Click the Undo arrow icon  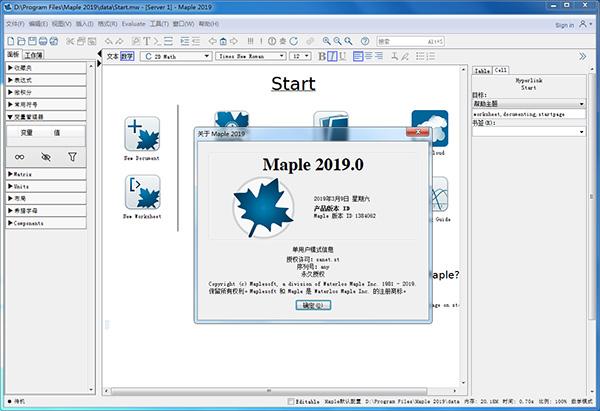coord(109,41)
